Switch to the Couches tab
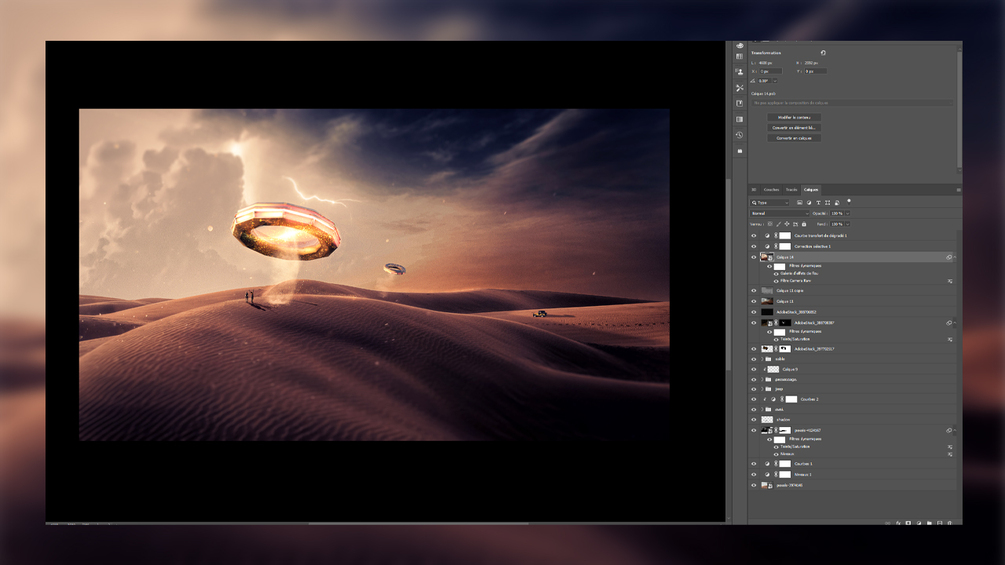 click(x=771, y=190)
